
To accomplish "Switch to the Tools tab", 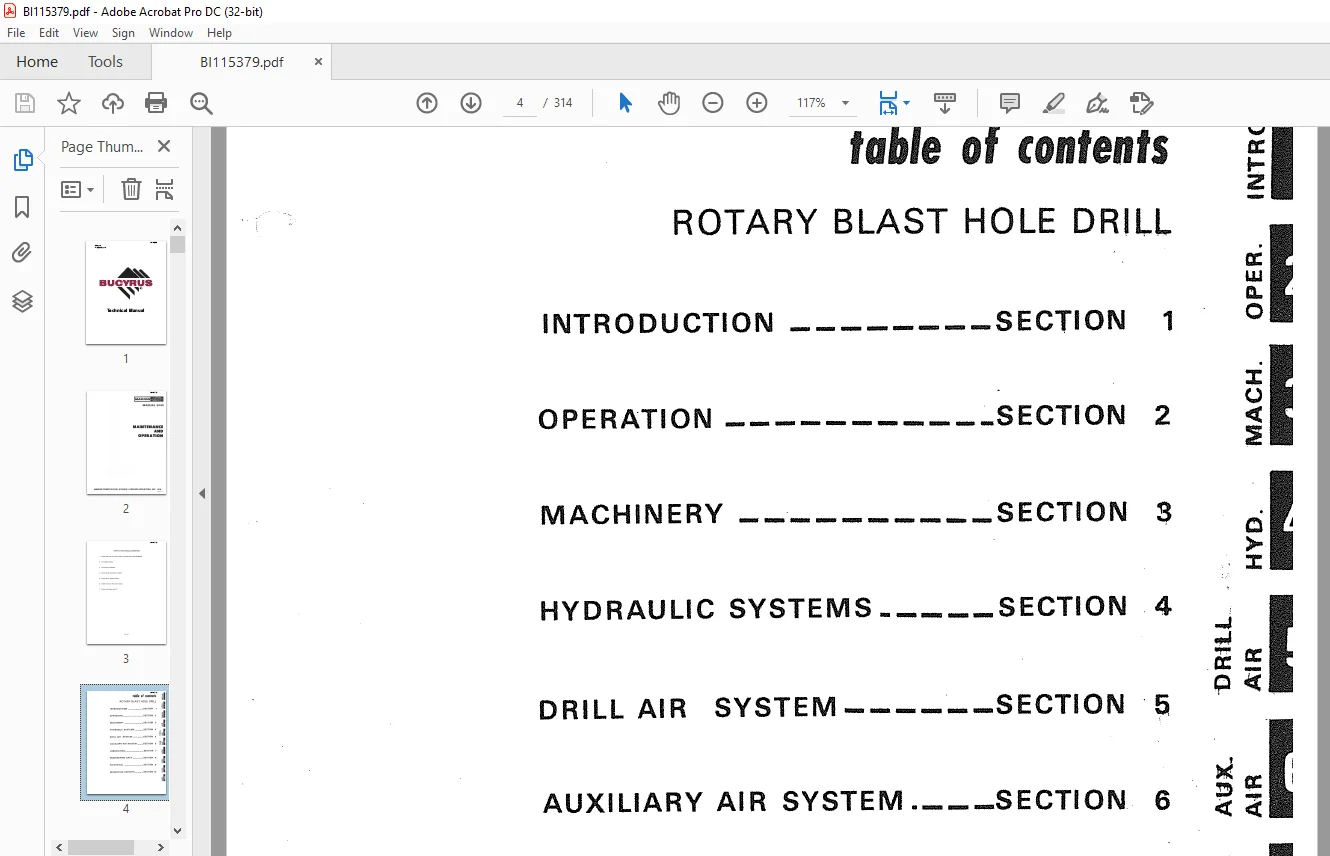I will pyautogui.click(x=105, y=62).
